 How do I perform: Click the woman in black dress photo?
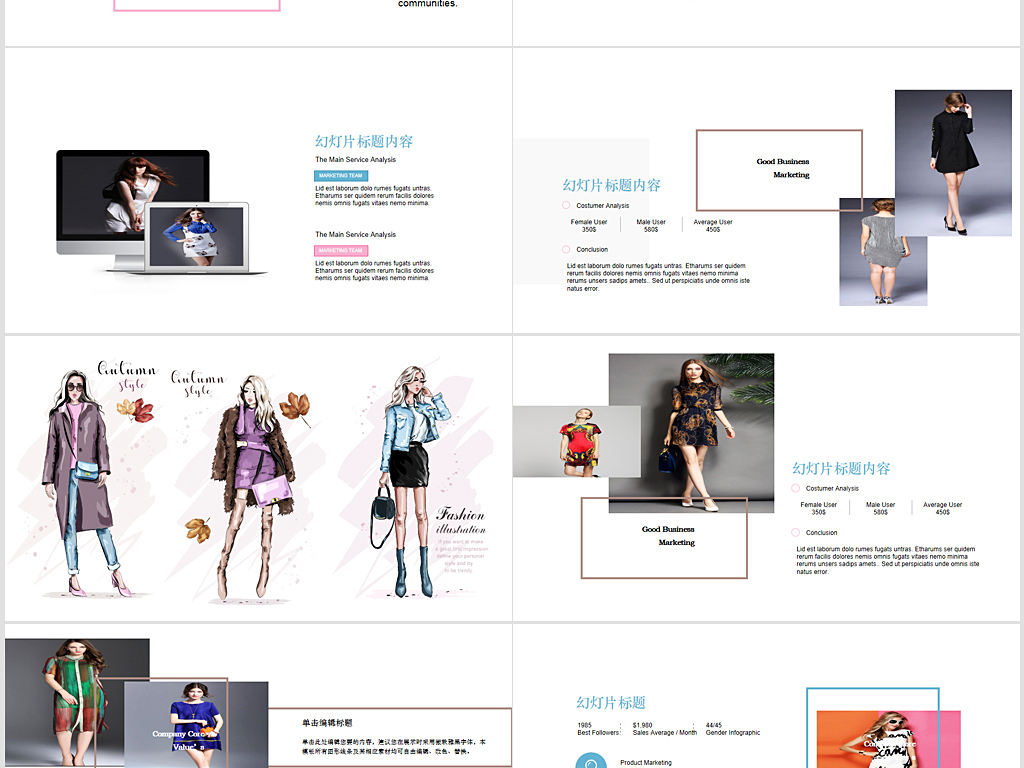click(952, 162)
